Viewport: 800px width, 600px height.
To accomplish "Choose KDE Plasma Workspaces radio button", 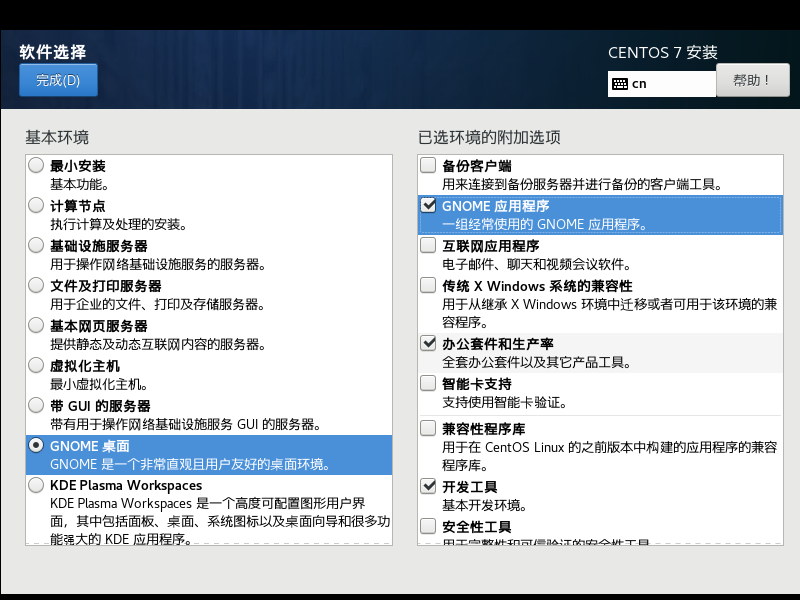I will 36,485.
